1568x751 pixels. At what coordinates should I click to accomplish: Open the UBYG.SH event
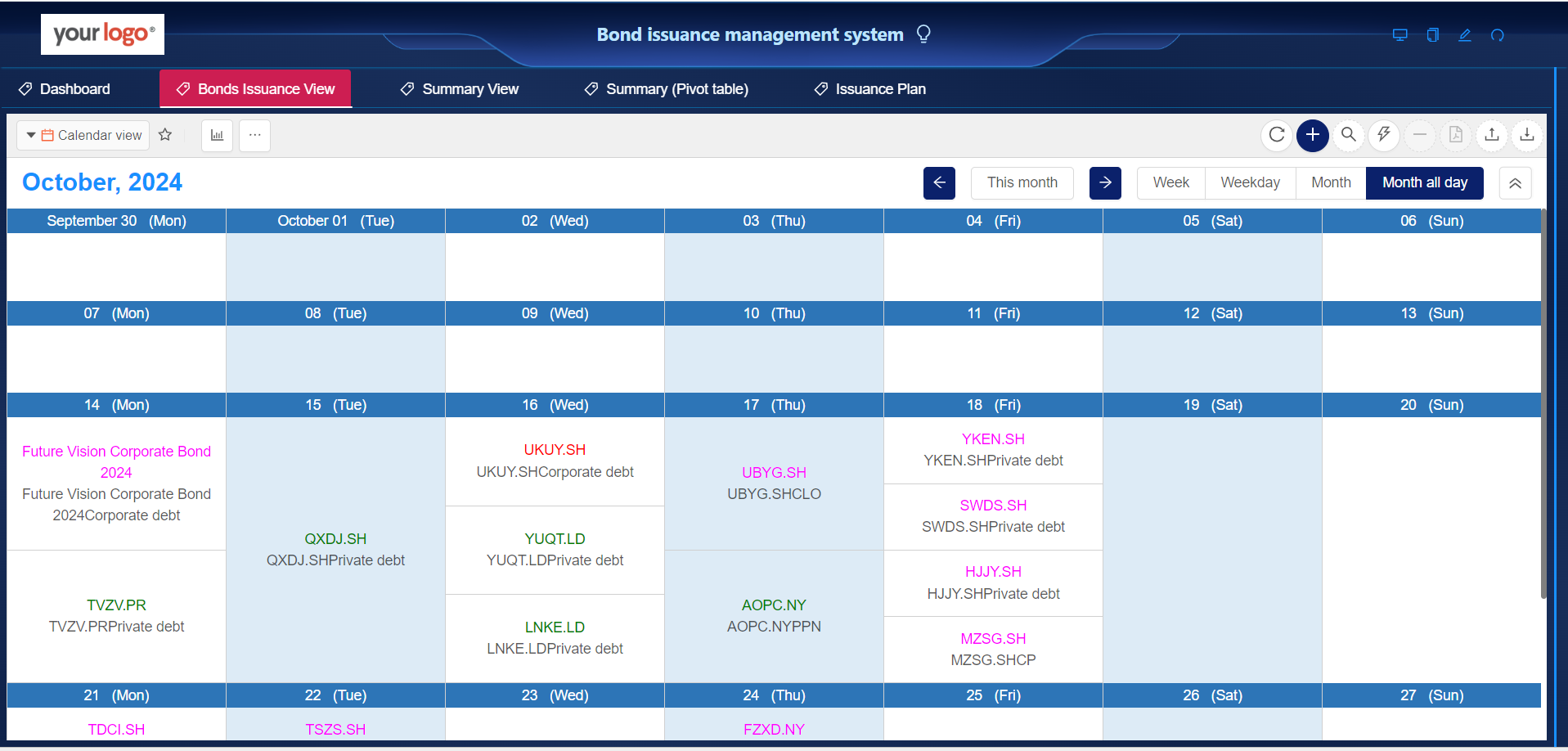tap(774, 483)
